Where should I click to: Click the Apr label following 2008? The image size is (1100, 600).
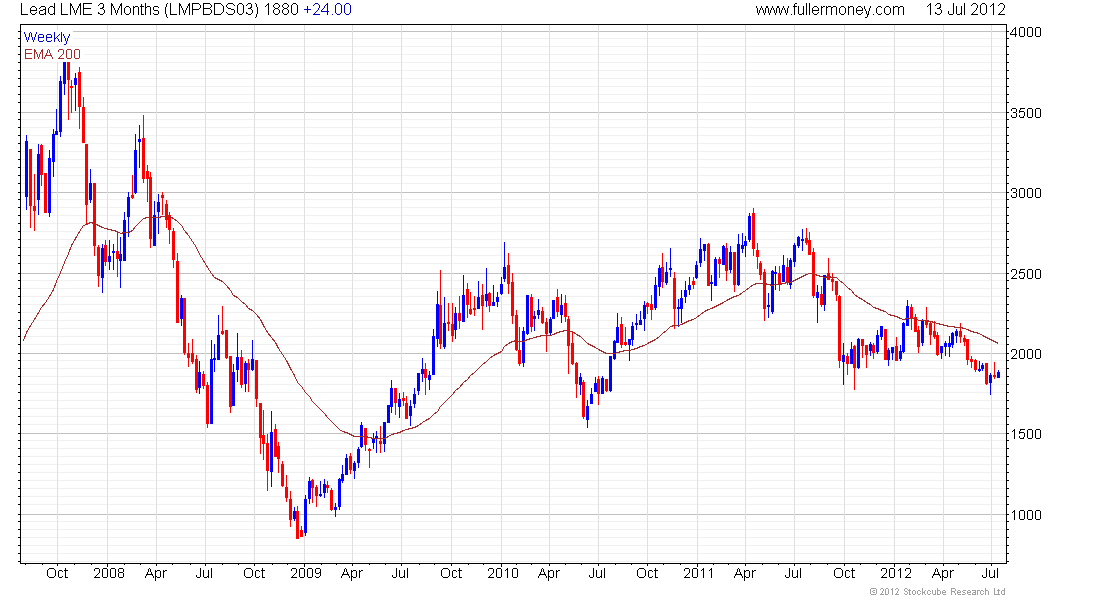(x=156, y=573)
